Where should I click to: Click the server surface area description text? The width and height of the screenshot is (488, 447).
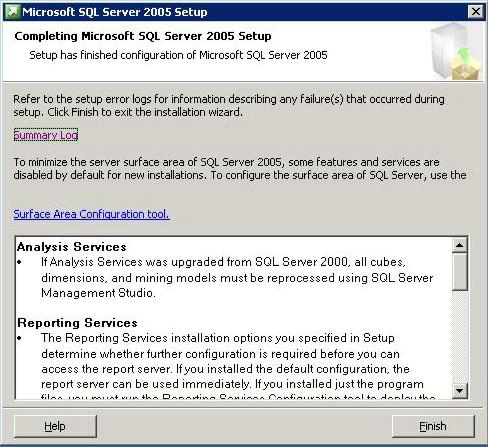pyautogui.click(x=239, y=168)
